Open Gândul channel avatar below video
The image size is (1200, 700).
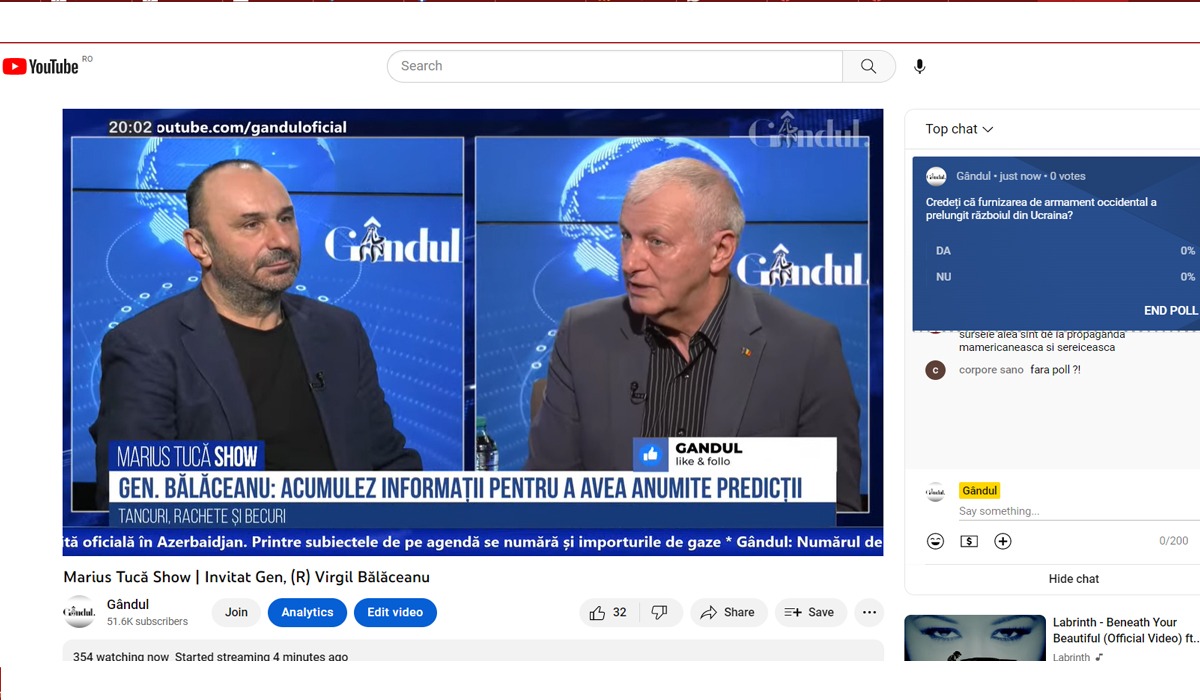click(79, 612)
